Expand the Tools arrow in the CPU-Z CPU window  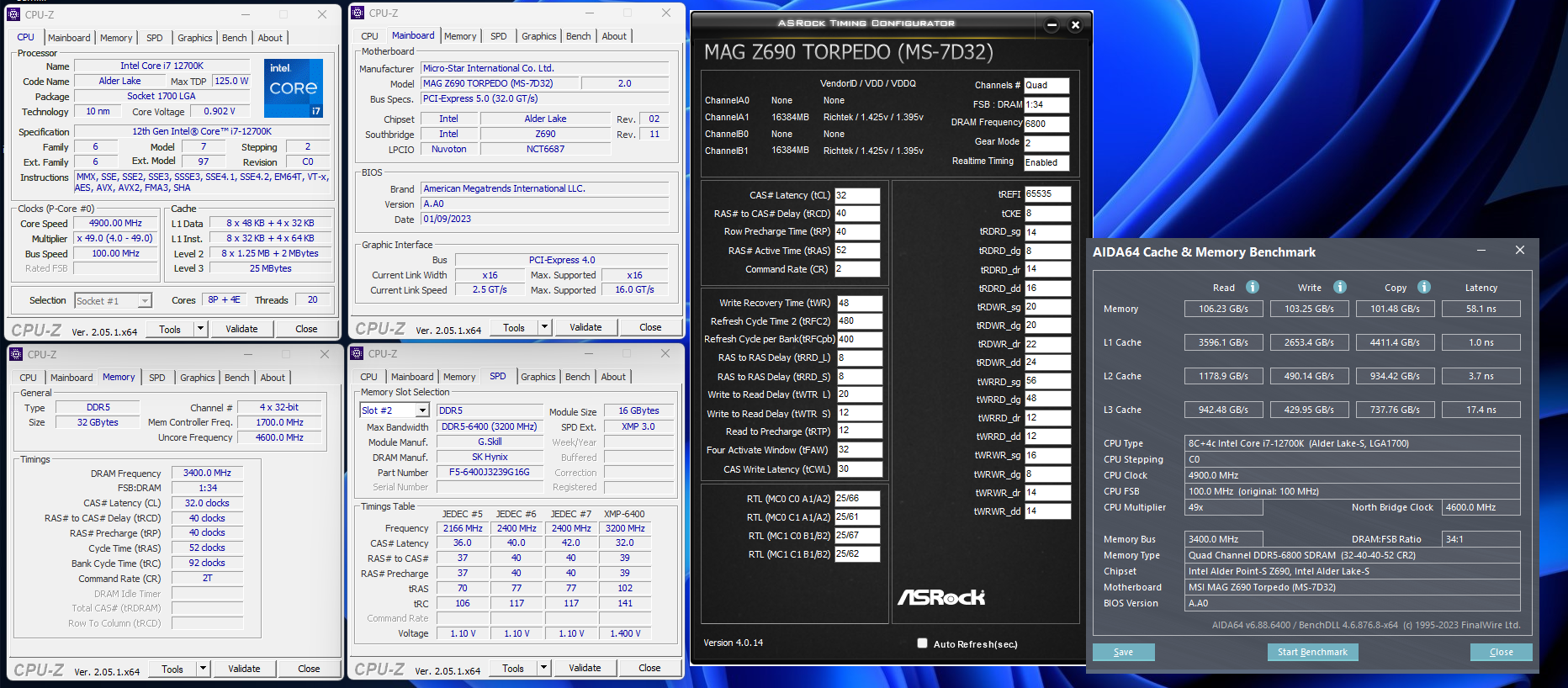tap(200, 329)
